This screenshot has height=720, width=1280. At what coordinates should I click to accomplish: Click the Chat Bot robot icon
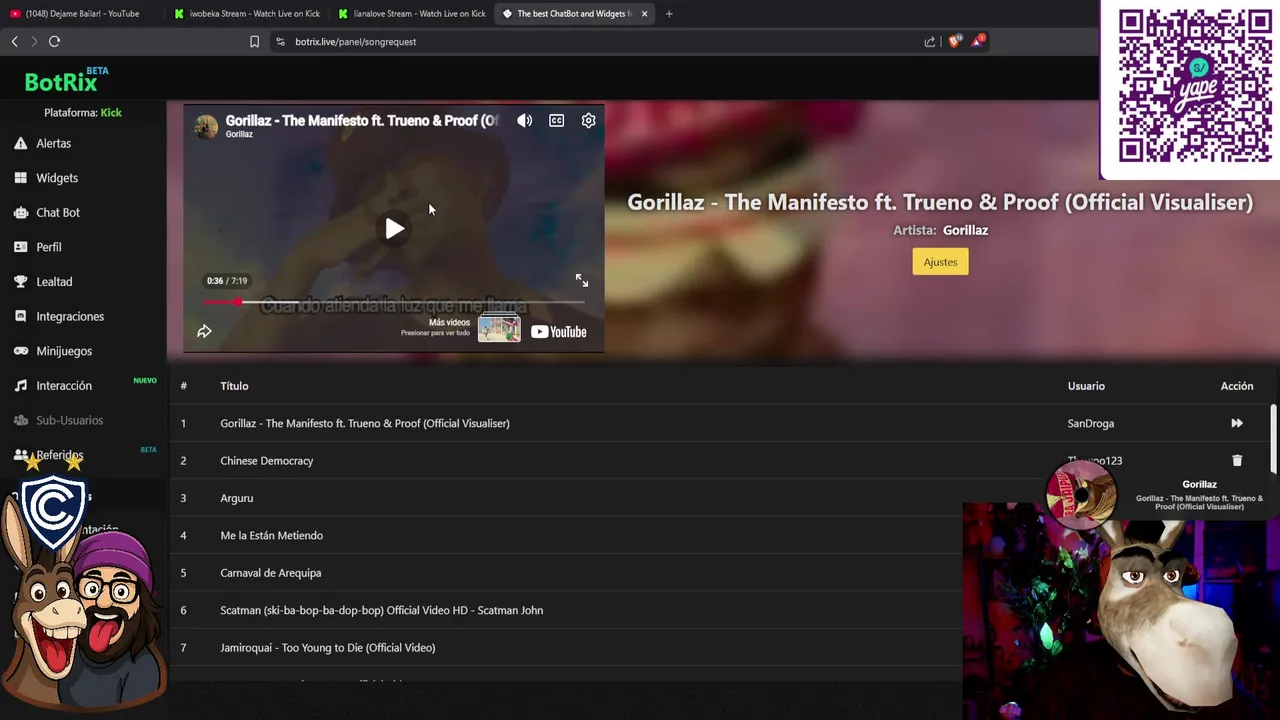tap(20, 212)
